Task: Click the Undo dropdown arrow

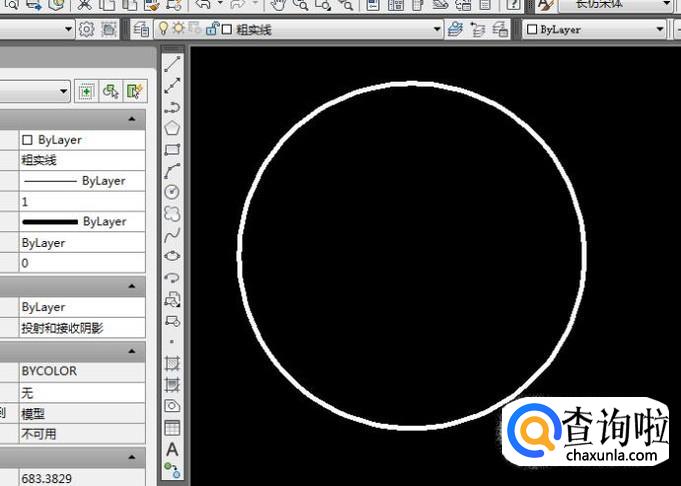Action: pyautogui.click(x=220, y=4)
